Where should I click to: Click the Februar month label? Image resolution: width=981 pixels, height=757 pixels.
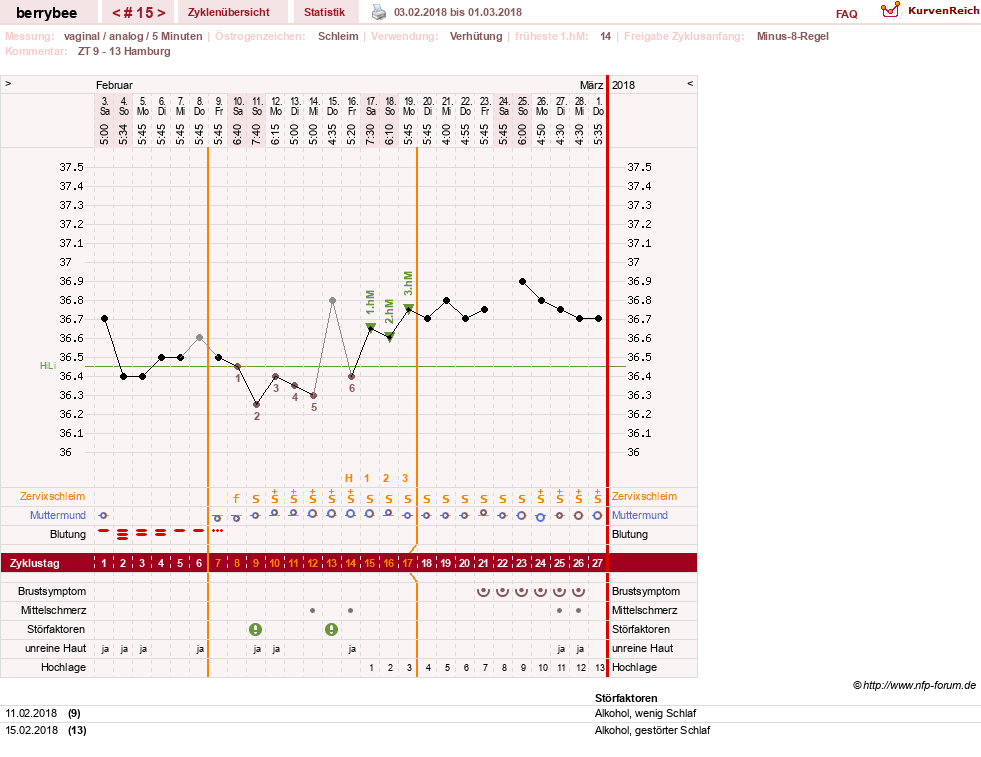[x=114, y=85]
